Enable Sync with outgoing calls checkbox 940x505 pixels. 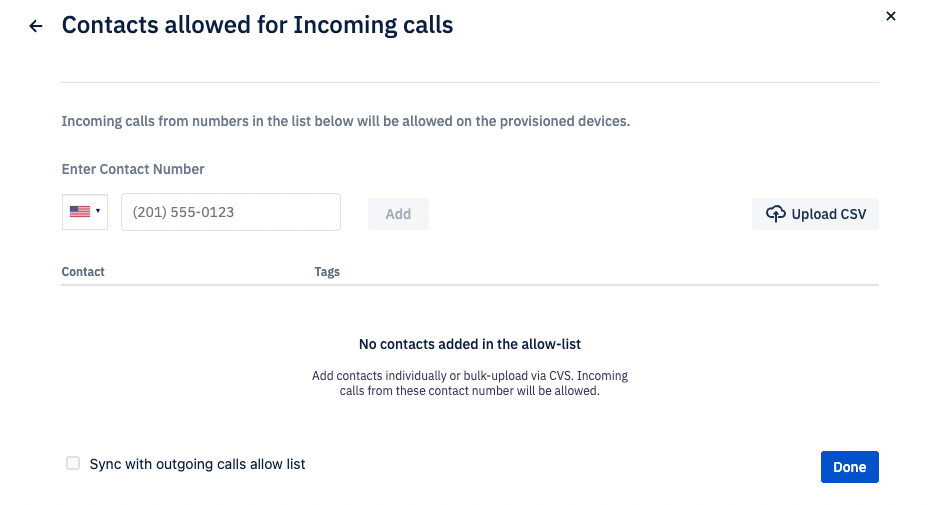tap(73, 463)
